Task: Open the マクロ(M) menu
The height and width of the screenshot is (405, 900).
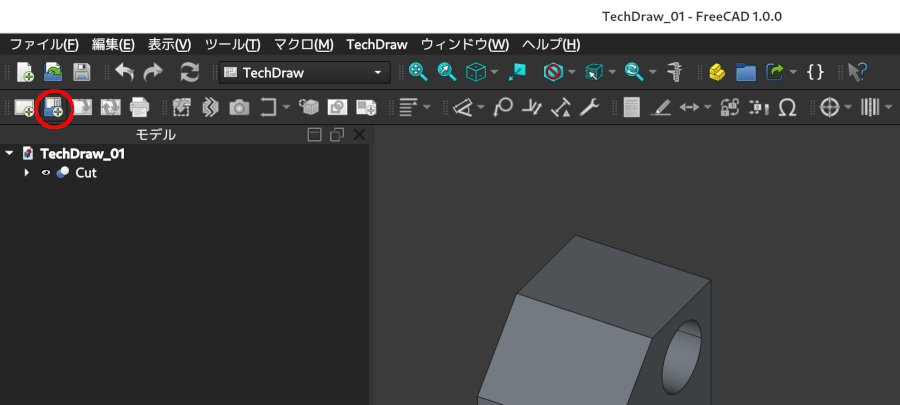Action: 304,44
